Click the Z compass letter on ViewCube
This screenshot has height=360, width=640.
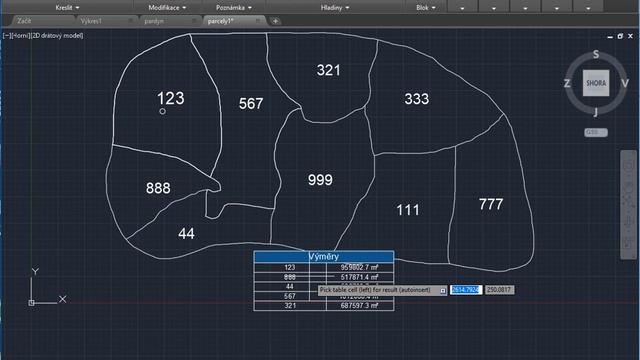pos(567,83)
